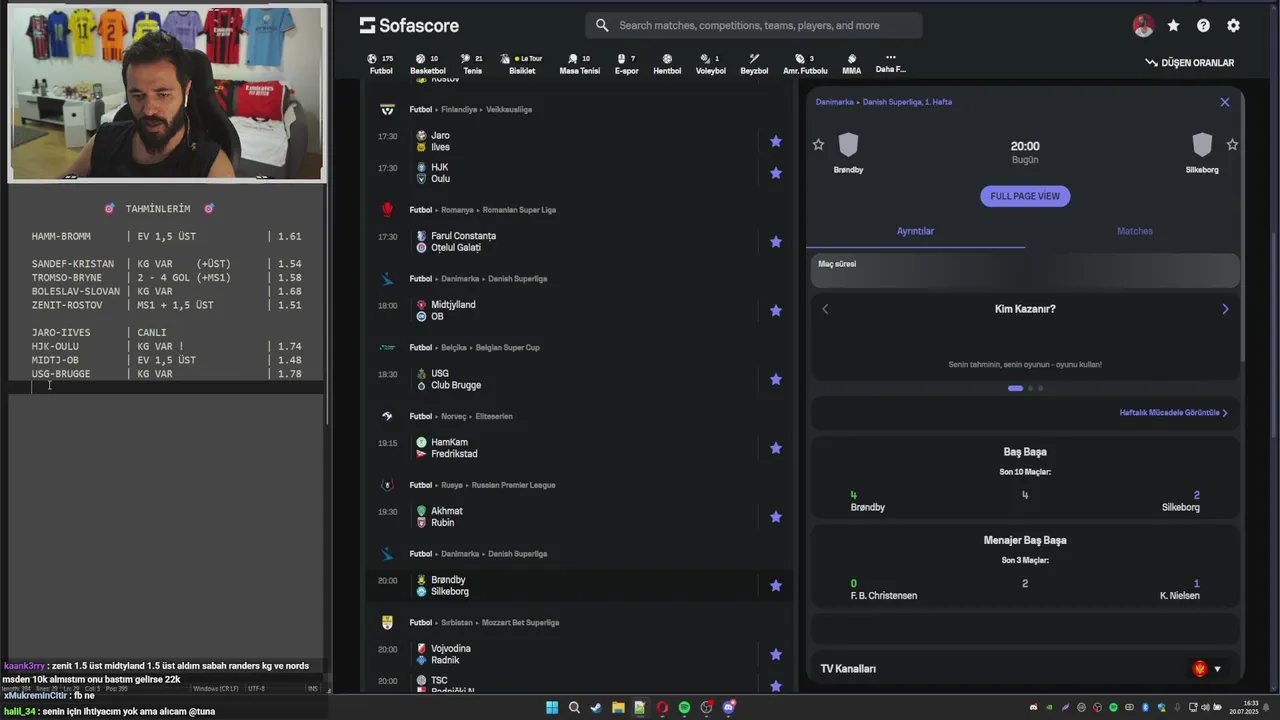The height and width of the screenshot is (720, 1280).
Task: Open the Veikkausliiga league header
Action: 509,109
